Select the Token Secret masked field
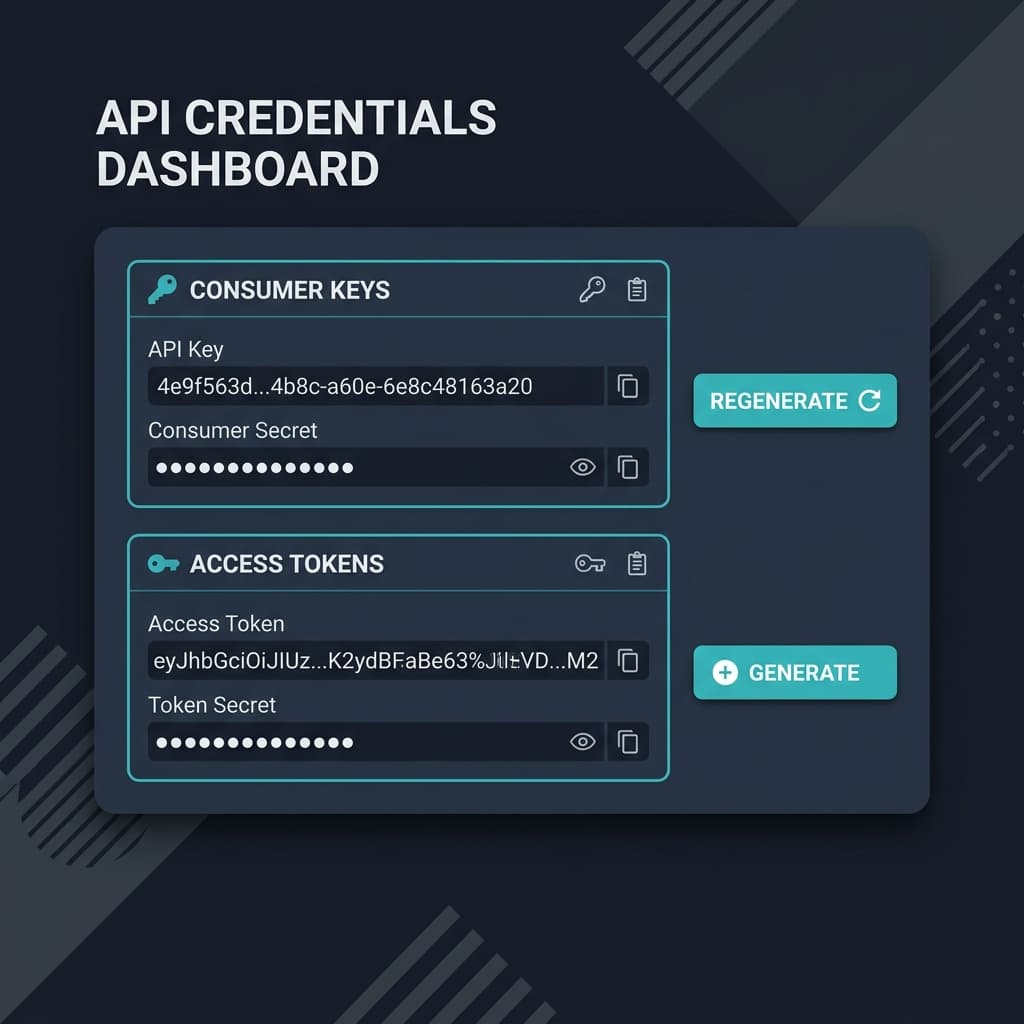Image resolution: width=1024 pixels, height=1024 pixels. pyautogui.click(x=376, y=741)
